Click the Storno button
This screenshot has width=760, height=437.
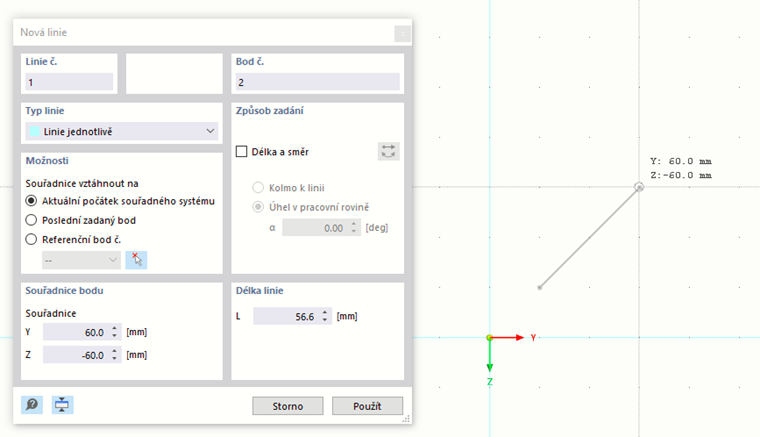[287, 406]
